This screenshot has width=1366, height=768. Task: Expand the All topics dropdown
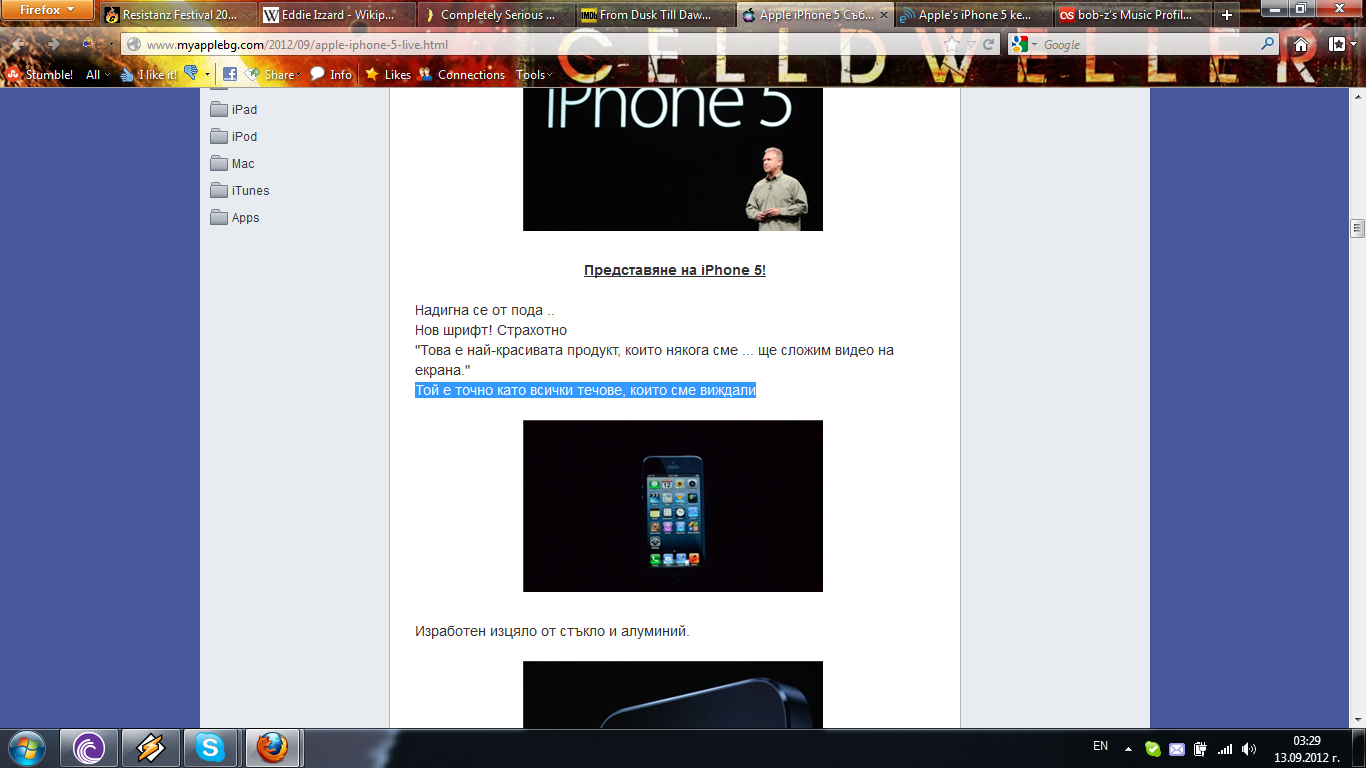click(x=97, y=74)
